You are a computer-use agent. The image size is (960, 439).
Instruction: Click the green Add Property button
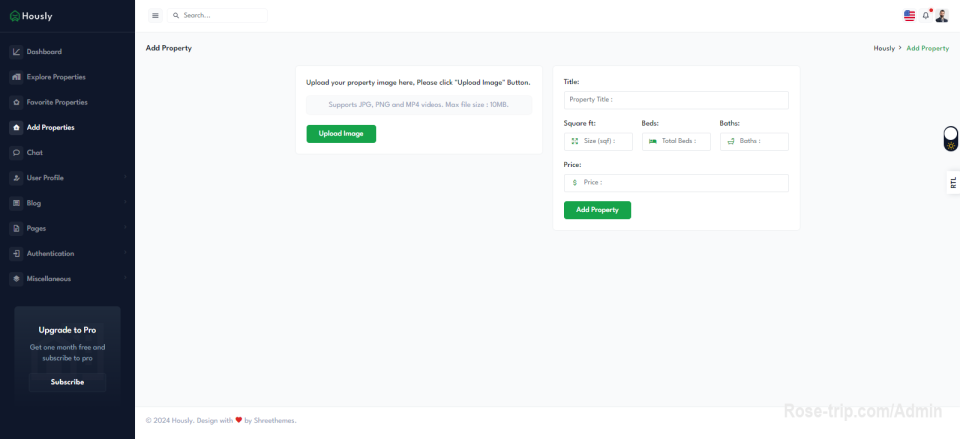coord(597,210)
